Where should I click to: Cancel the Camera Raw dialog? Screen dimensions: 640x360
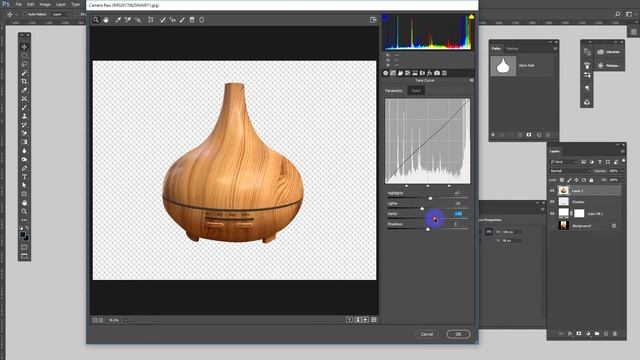427,334
